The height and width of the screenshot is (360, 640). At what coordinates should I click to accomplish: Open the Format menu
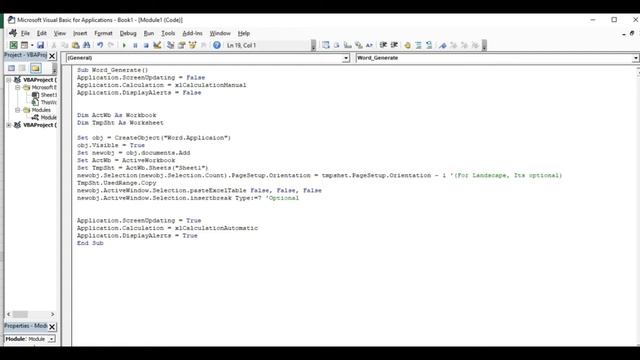pos(103,33)
